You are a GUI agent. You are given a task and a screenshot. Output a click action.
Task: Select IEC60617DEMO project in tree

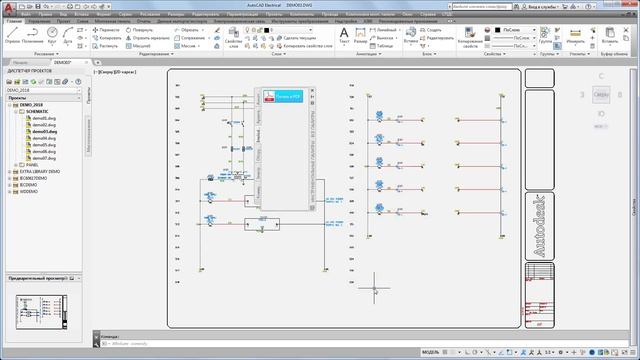pyautogui.click(x=33, y=178)
